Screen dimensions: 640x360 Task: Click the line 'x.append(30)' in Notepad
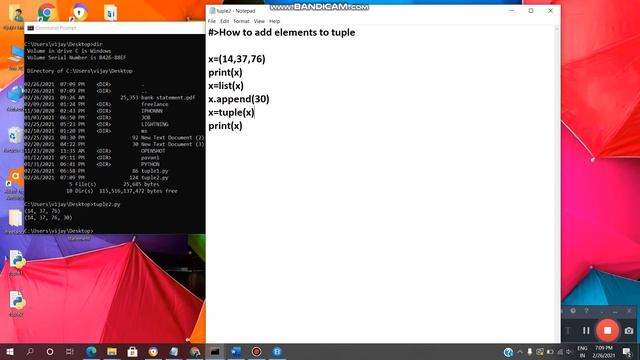239,99
